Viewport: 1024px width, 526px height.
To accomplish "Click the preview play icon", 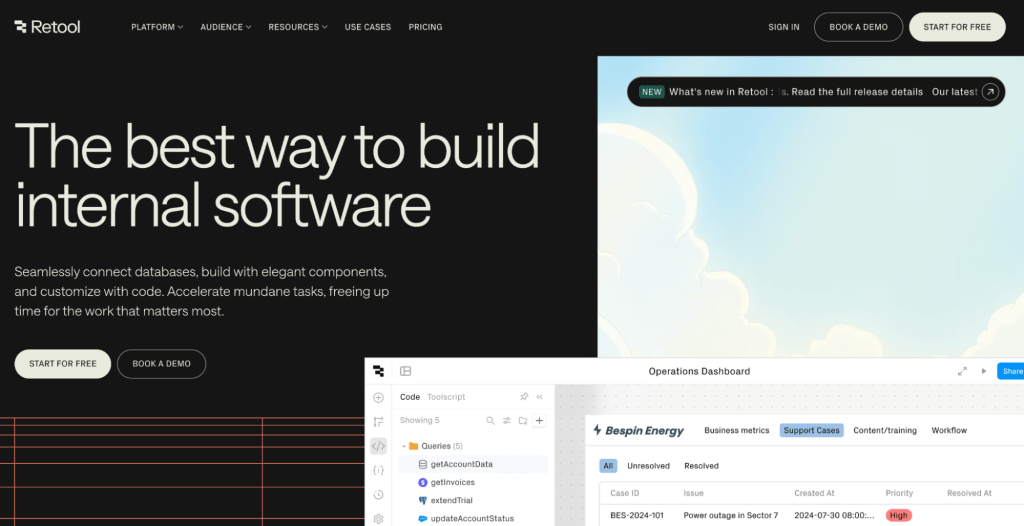I will [984, 371].
